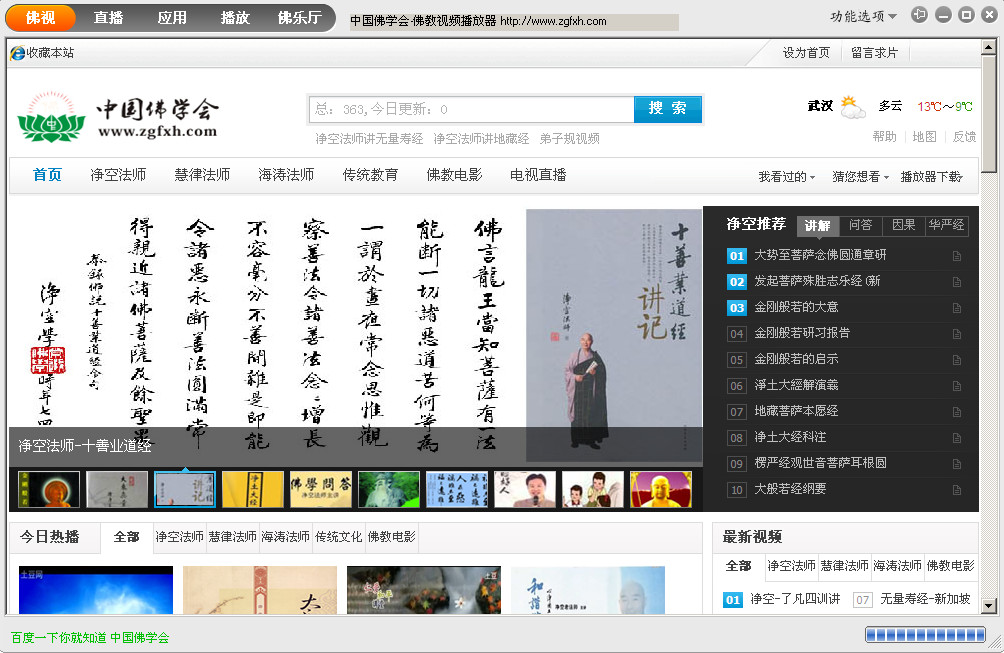The width and height of the screenshot is (1004, 653).
Task: Select 问答 tab in 净空推荐
Action: click(x=860, y=225)
